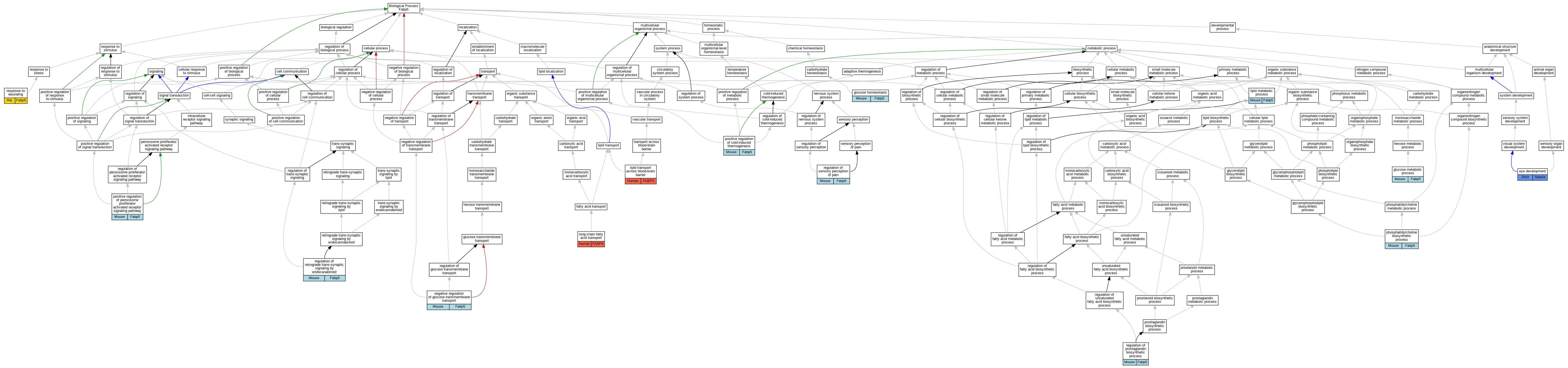Click the 'lipid localization' node
1568x368 pixels.
pos(551,71)
